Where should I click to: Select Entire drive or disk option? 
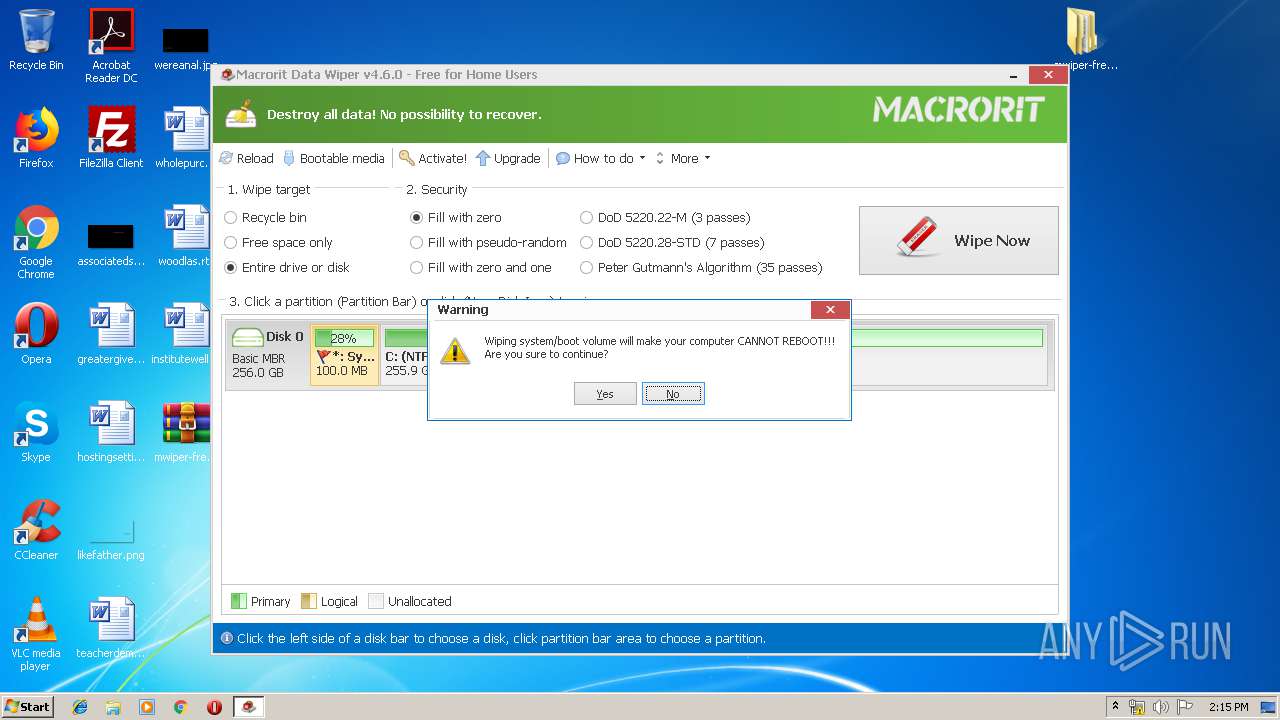tap(287, 267)
